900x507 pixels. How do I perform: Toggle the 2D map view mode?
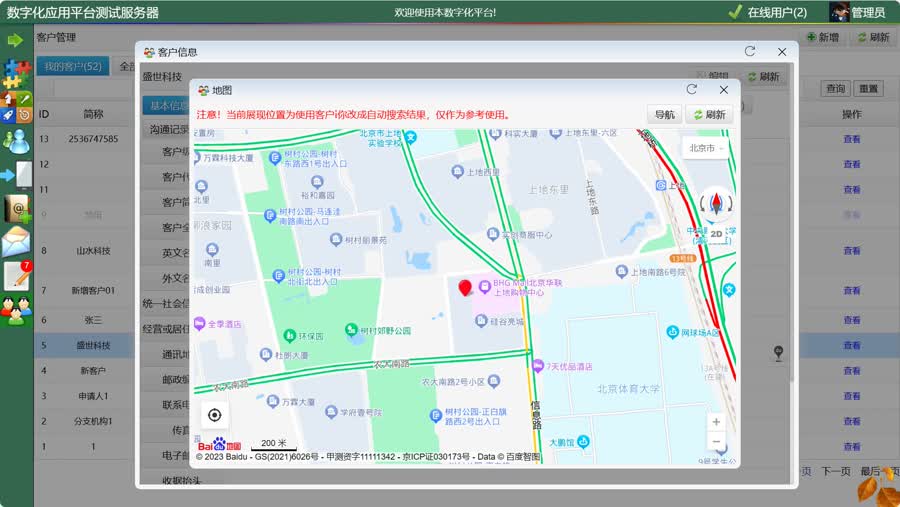pyautogui.click(x=716, y=233)
